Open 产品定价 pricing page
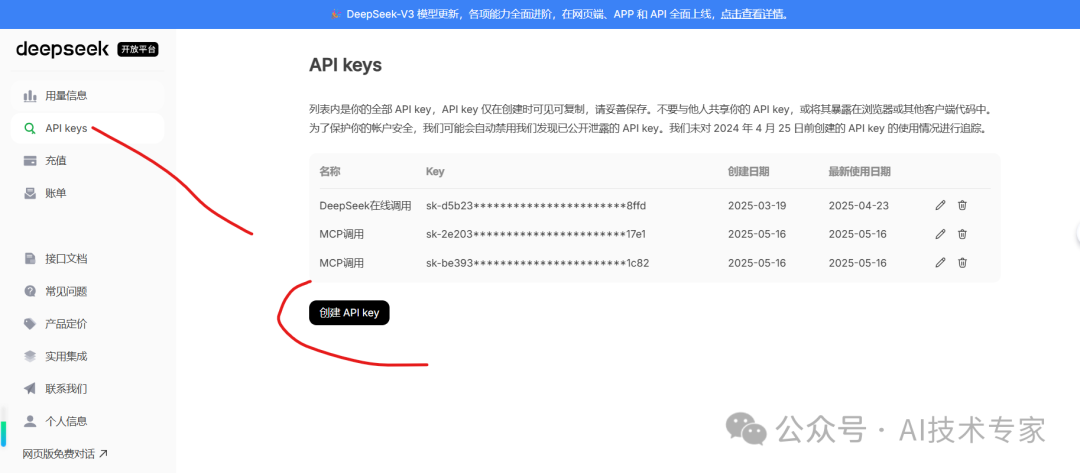The image size is (1080, 473). tap(87, 324)
